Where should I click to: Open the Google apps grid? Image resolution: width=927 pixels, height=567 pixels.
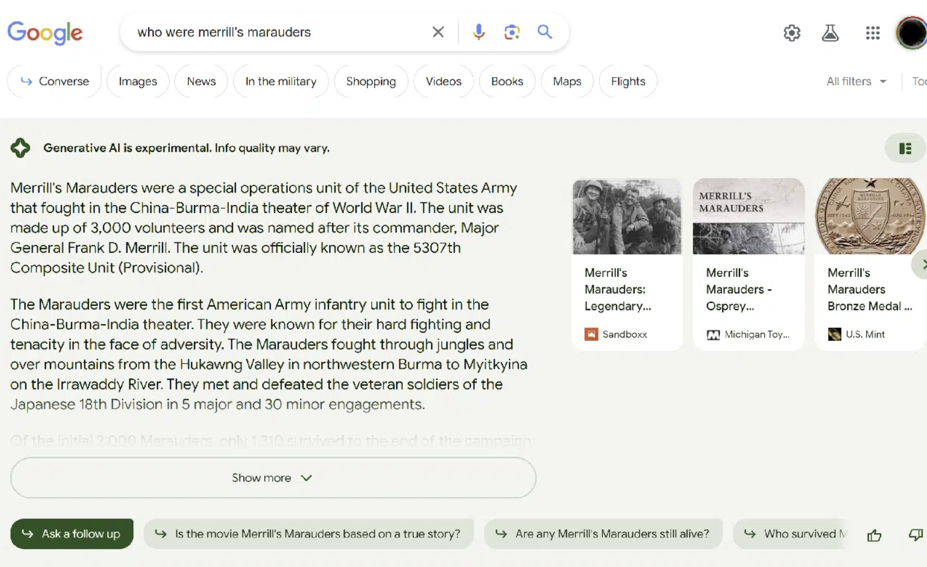873,33
